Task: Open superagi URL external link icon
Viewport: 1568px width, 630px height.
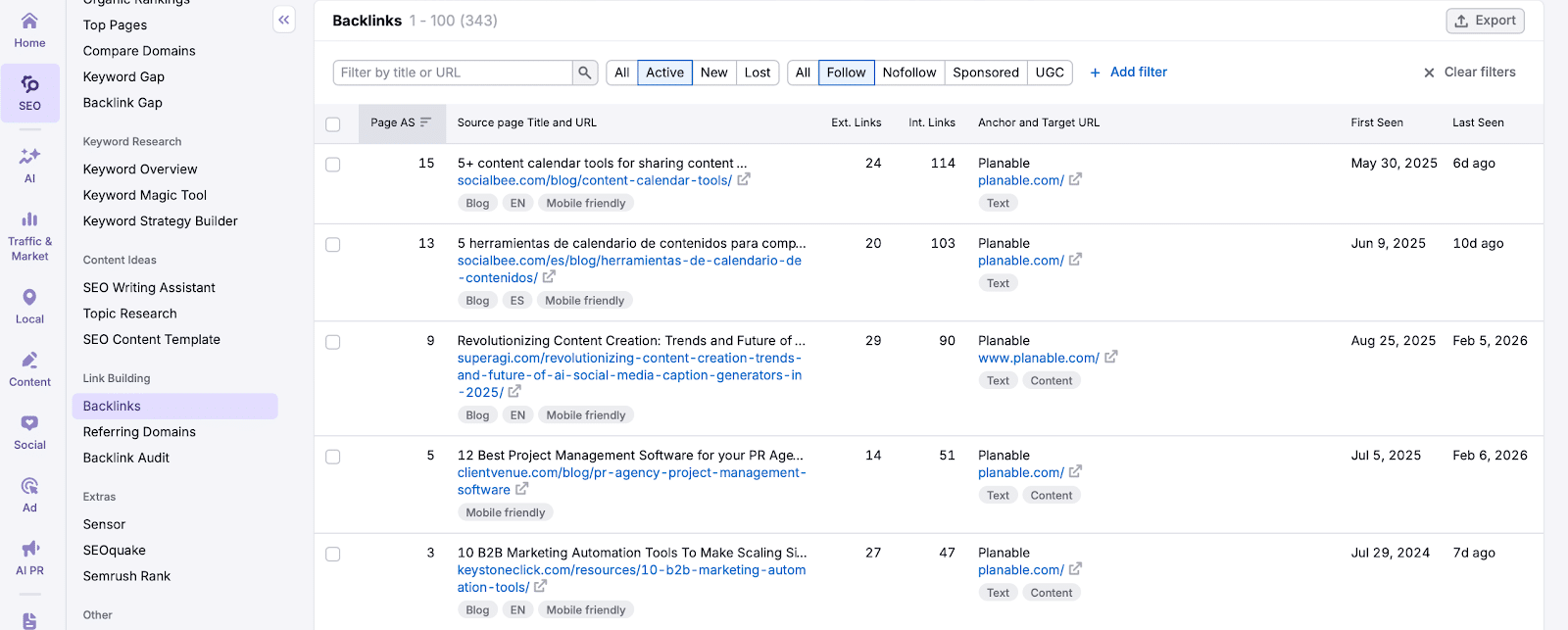Action: 514,392
